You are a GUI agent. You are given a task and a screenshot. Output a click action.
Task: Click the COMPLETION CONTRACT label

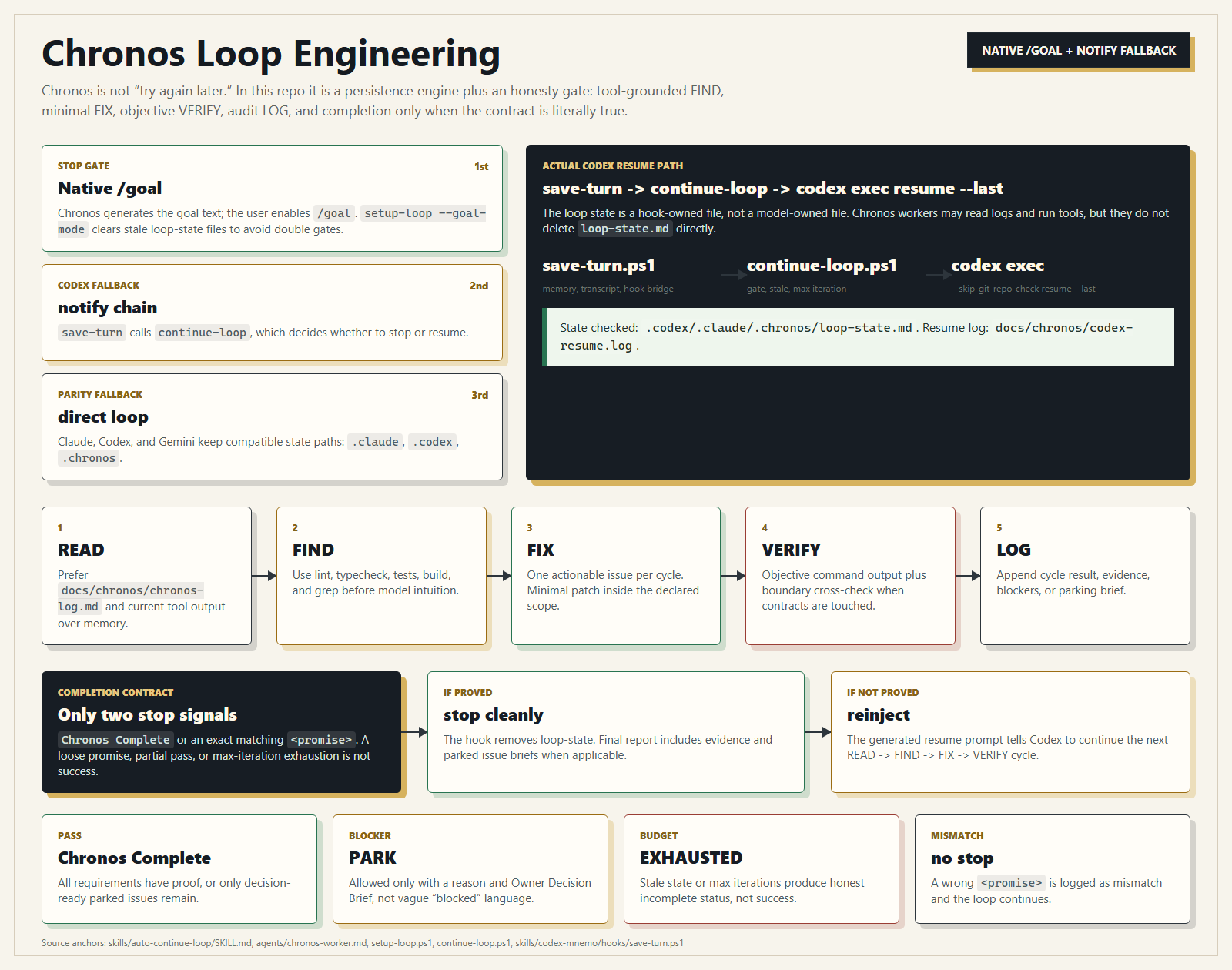pos(115,692)
